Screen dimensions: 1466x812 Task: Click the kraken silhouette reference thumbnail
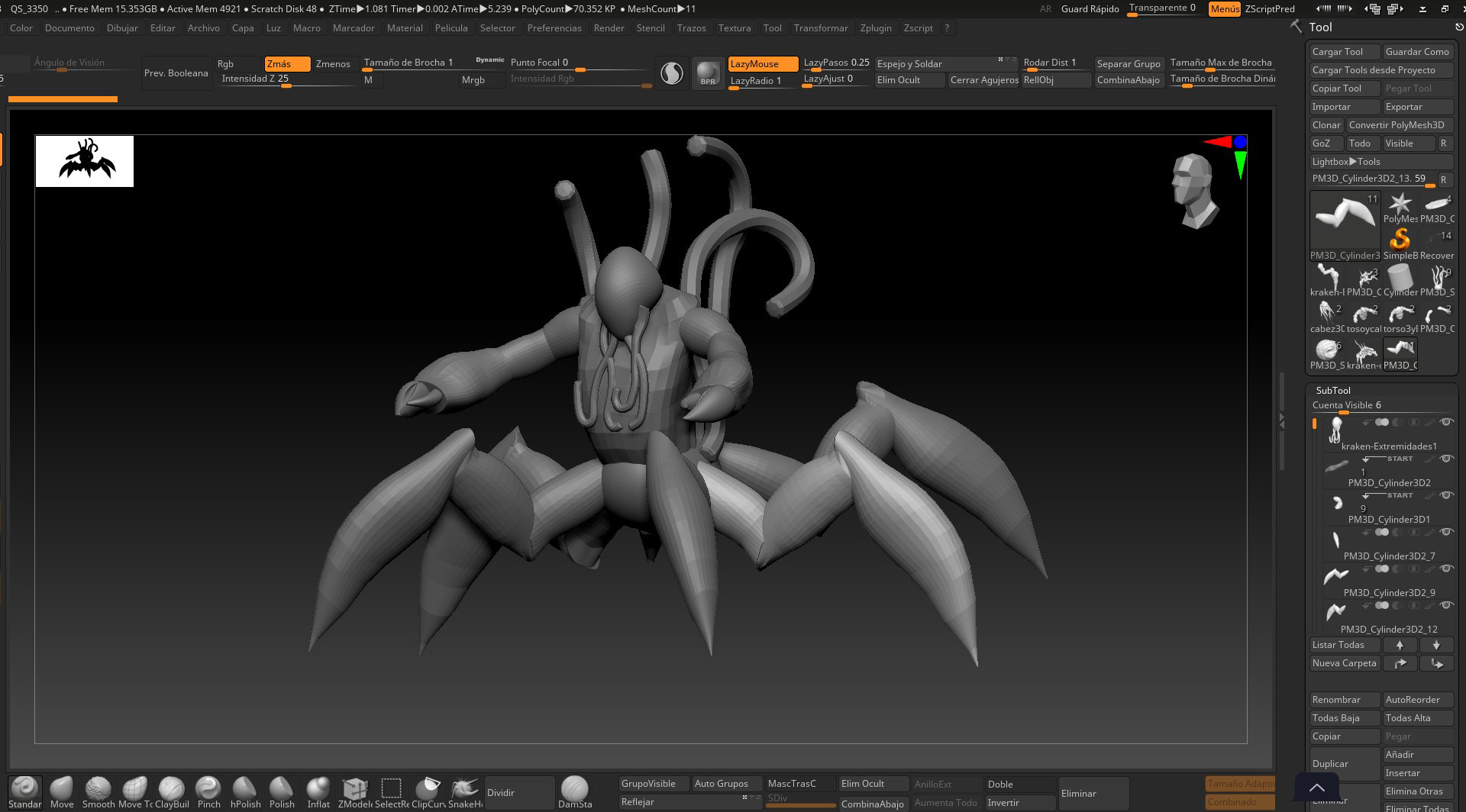coord(84,161)
